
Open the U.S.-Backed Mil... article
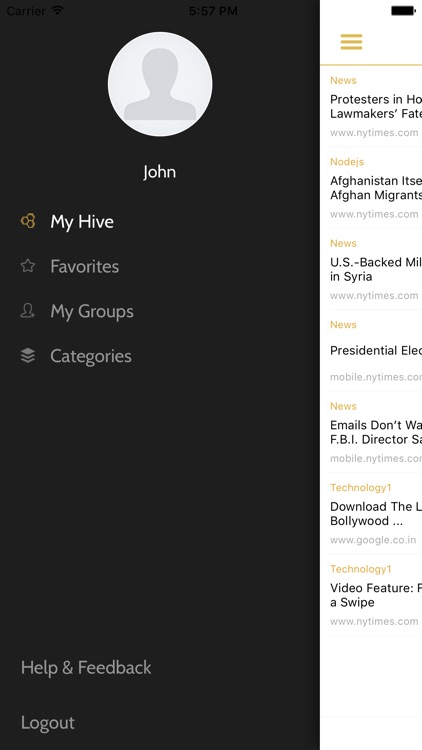click(x=376, y=269)
